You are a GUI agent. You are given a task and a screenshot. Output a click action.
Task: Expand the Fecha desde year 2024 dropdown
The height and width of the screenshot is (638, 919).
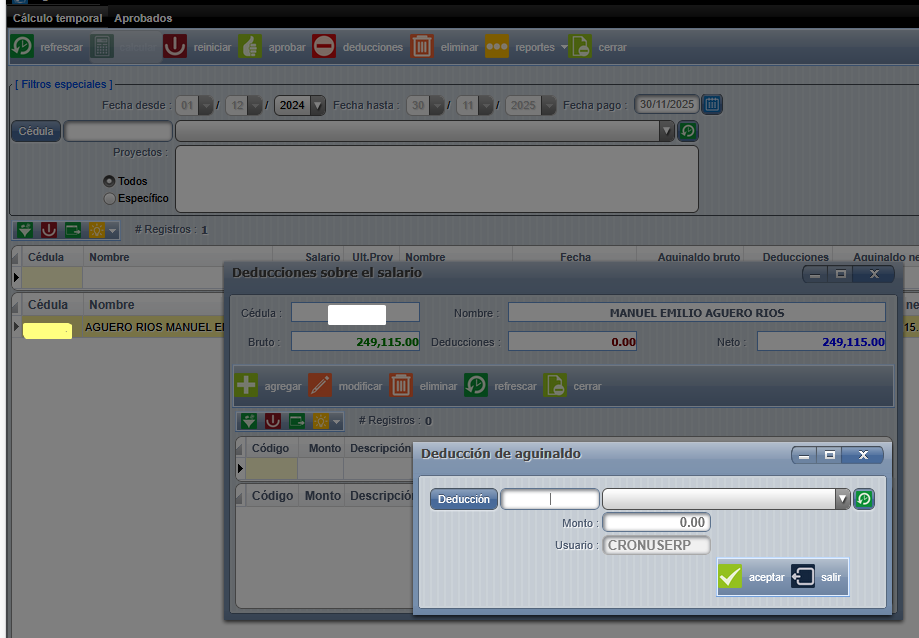tap(318, 105)
